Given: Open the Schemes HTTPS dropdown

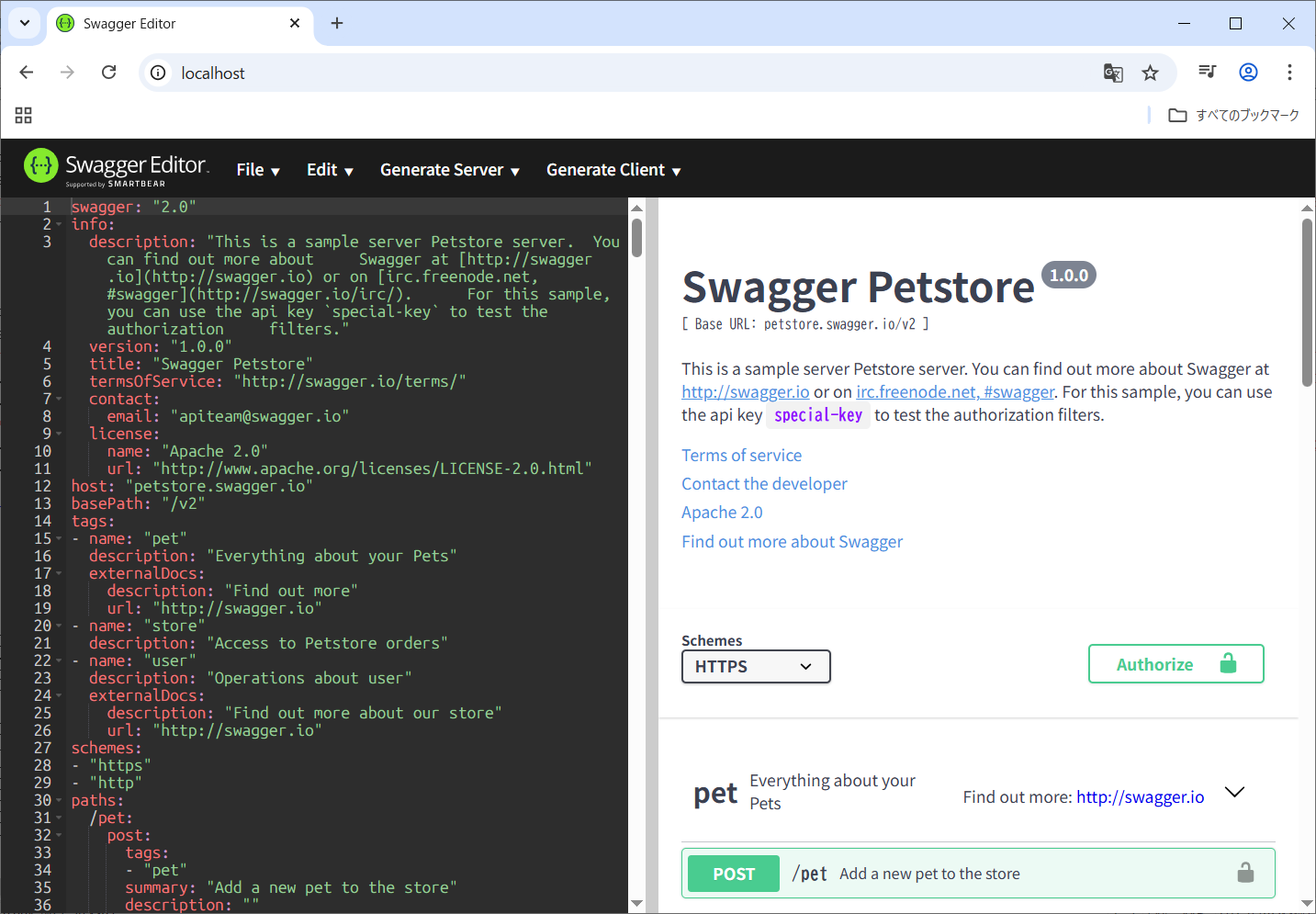Looking at the screenshot, I should pyautogui.click(x=755, y=667).
